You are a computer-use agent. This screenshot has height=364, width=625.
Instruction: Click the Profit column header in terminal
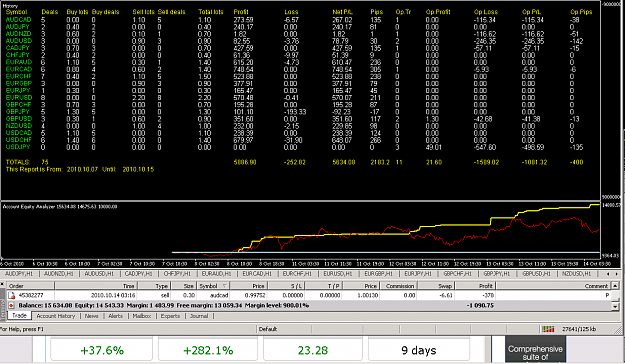coord(476,286)
